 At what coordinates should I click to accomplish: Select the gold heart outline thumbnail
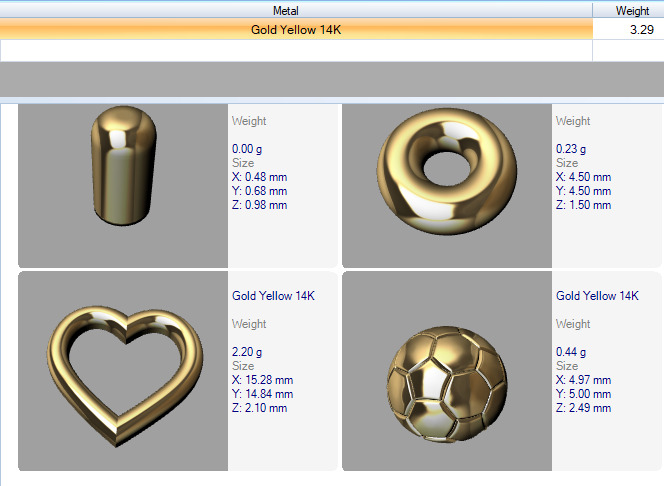(x=123, y=371)
